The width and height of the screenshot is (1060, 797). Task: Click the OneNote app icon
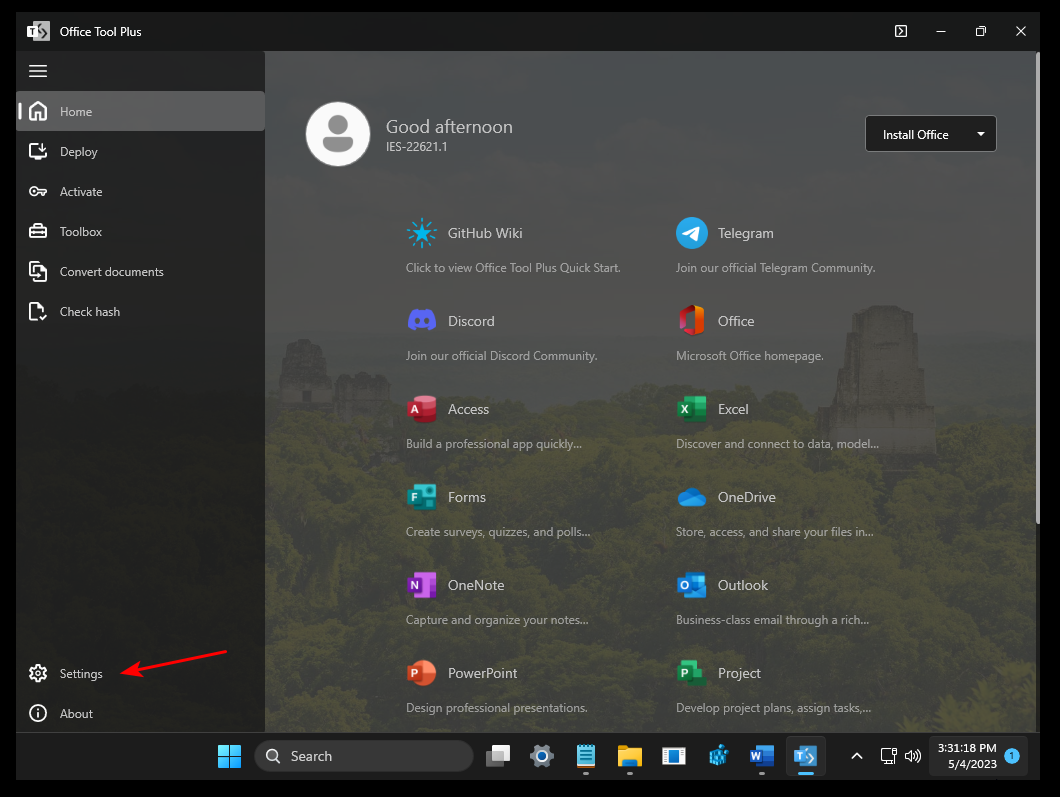[422, 585]
